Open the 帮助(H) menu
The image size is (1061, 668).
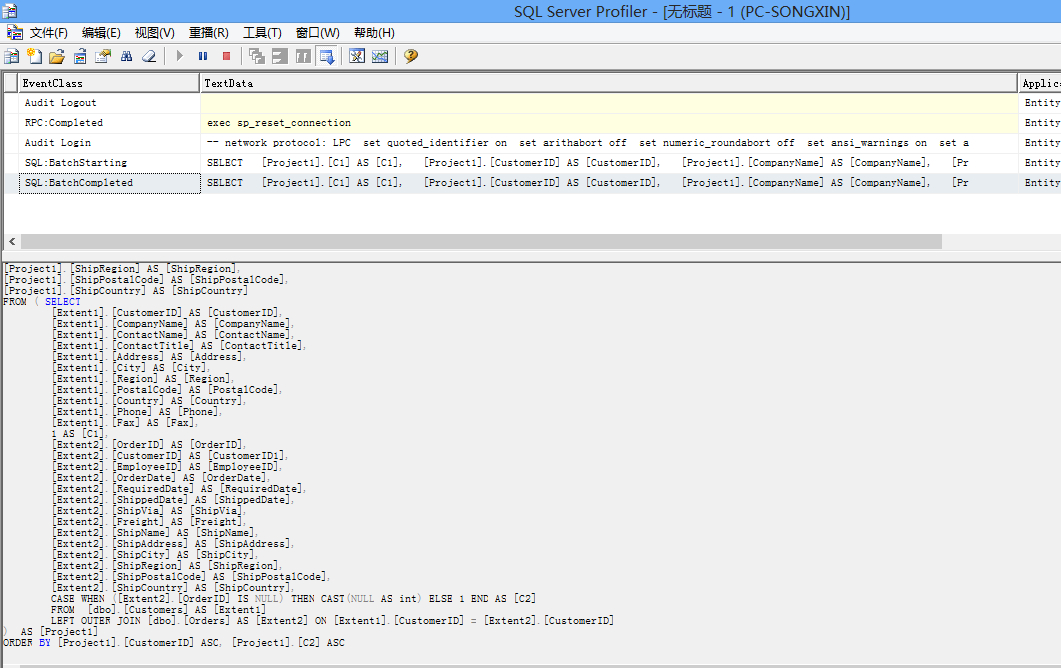pyautogui.click(x=374, y=32)
